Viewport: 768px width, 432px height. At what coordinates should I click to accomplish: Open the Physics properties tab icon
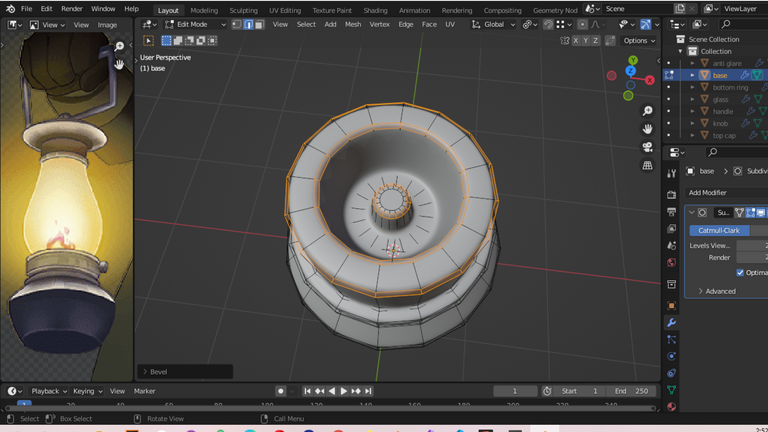(672, 356)
